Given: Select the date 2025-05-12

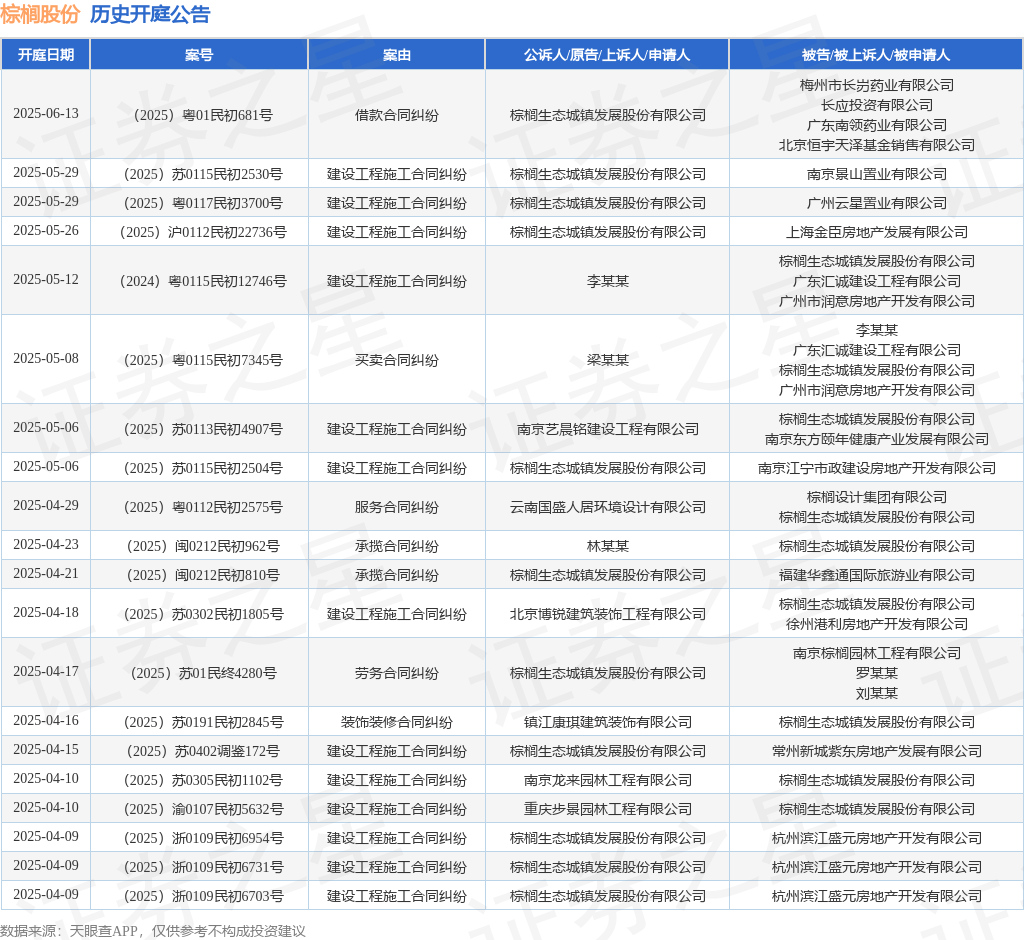Looking at the screenshot, I should pos(46,280).
